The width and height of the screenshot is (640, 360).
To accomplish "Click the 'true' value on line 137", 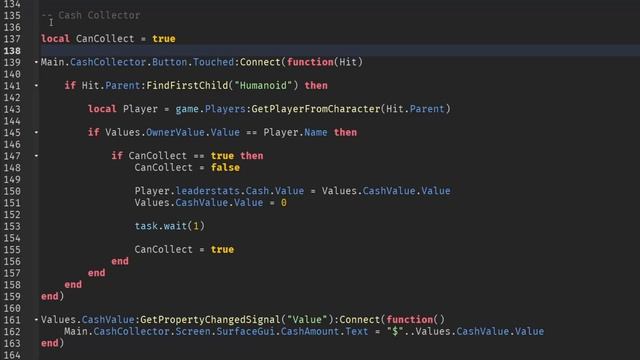I will click(x=164, y=39).
